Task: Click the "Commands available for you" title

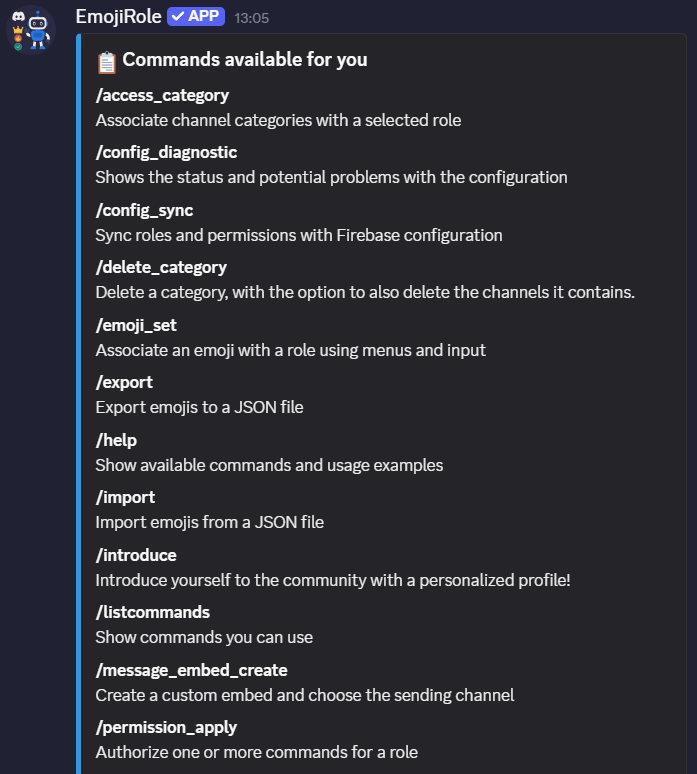Action: pyautogui.click(x=245, y=60)
